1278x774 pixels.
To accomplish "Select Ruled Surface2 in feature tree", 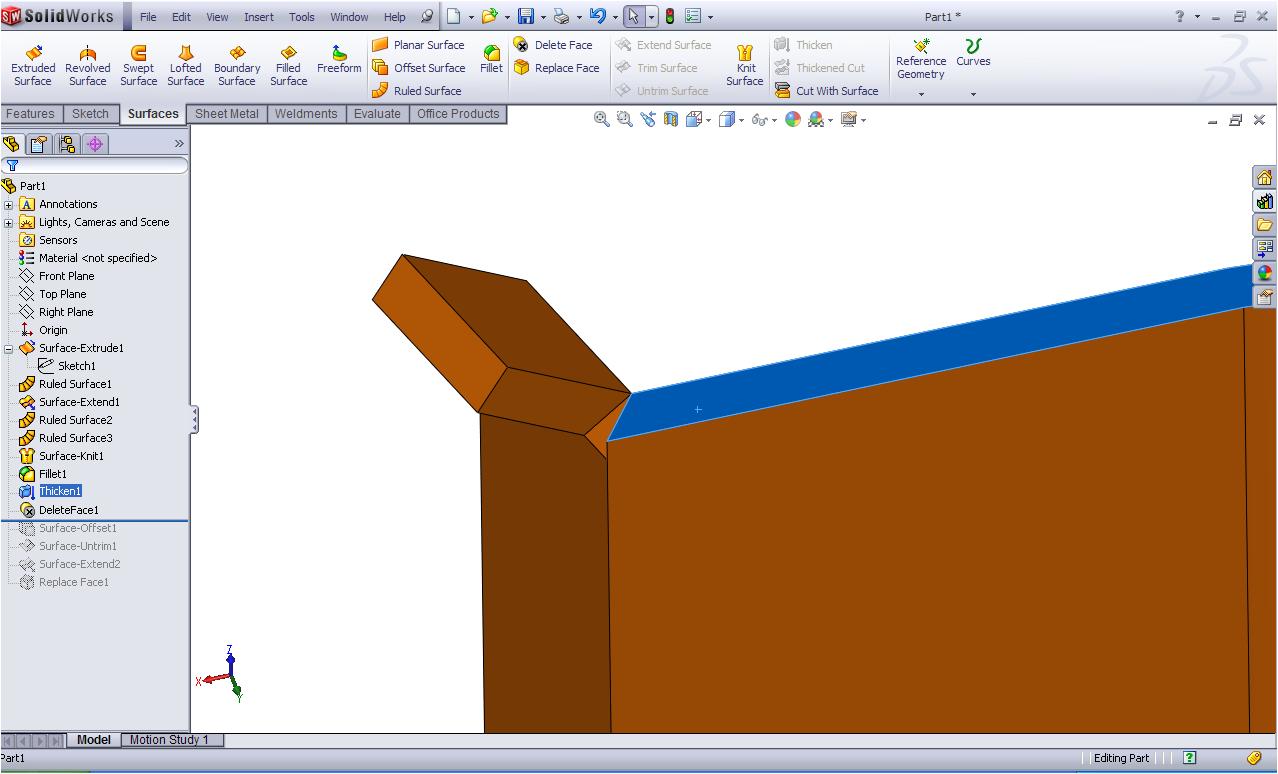I will tap(75, 420).
